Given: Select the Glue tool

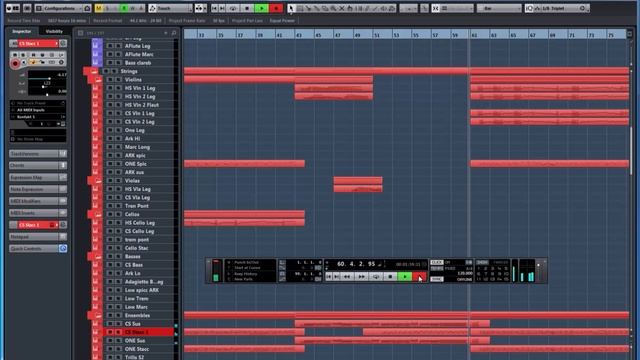Looking at the screenshot, I should [x=317, y=8].
